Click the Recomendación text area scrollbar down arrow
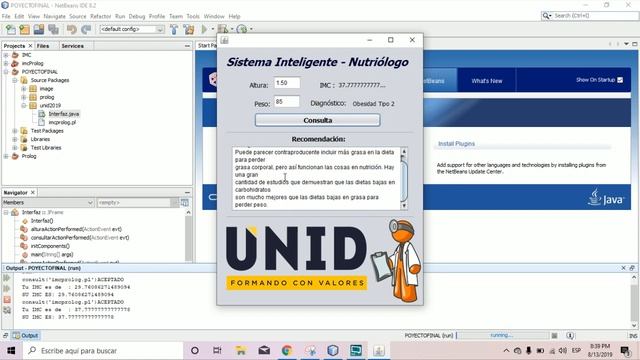 coord(404,206)
